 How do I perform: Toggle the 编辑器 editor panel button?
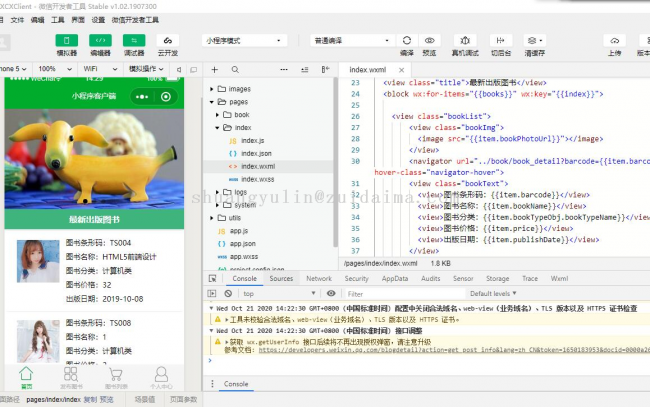tap(100, 41)
